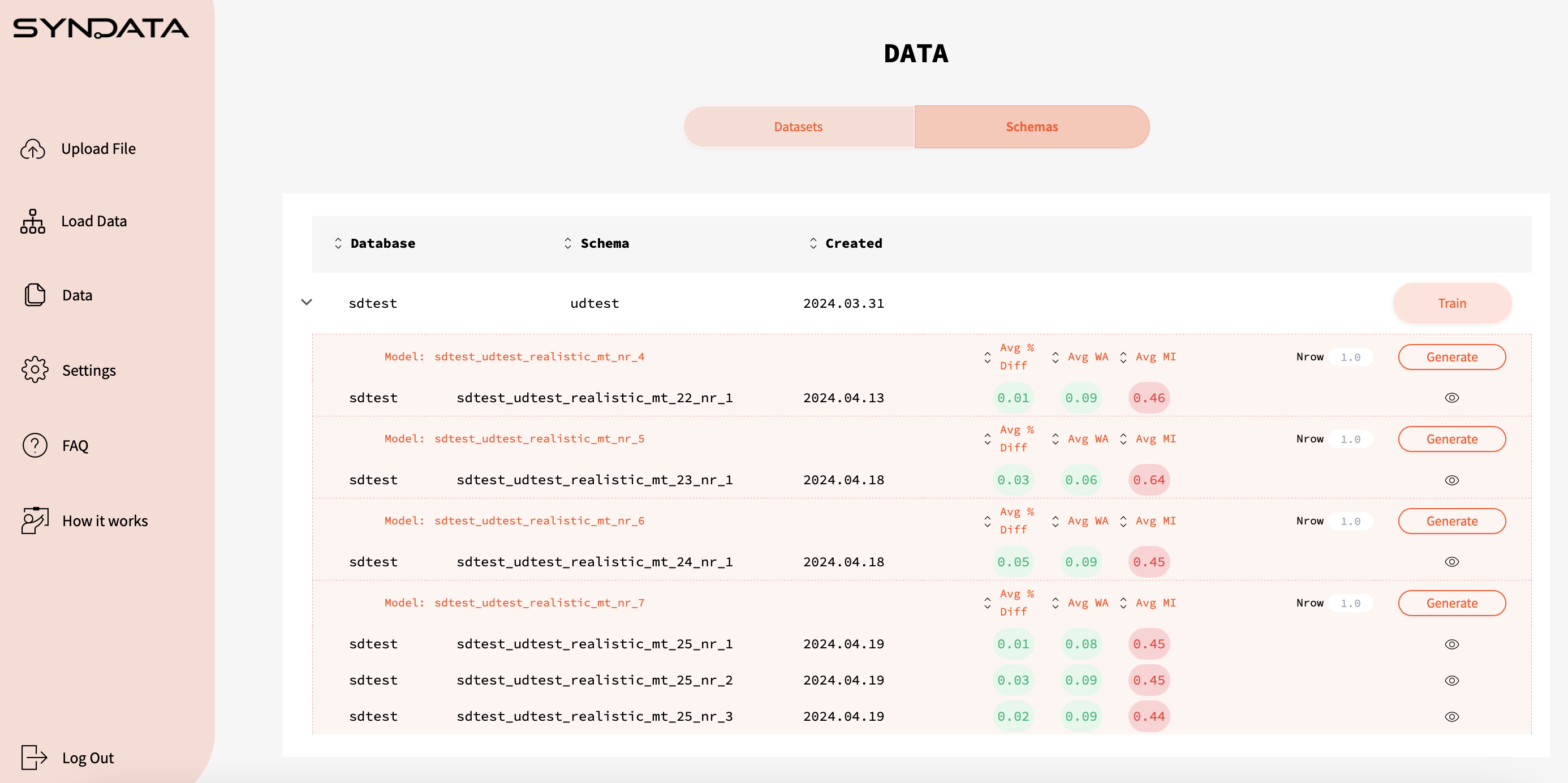Viewport: 1568px width, 783px height.
Task: Show schema mt_23_nr_1 with eye icon
Action: [1451, 480]
